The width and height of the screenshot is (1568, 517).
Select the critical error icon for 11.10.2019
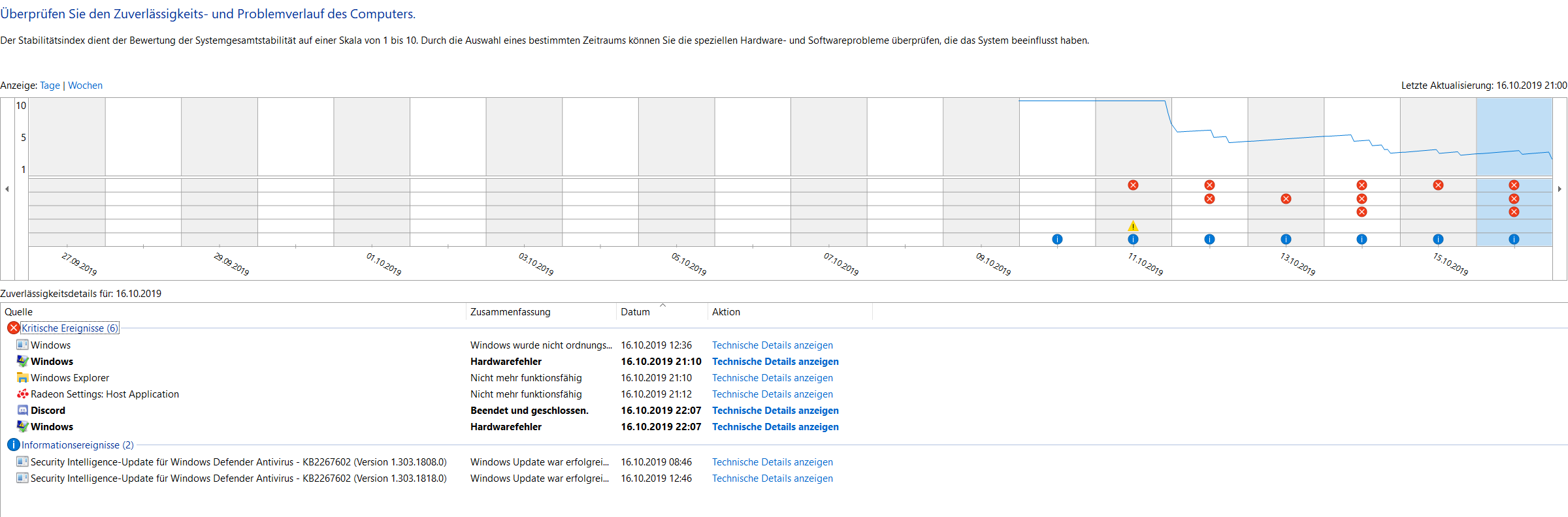click(1133, 185)
